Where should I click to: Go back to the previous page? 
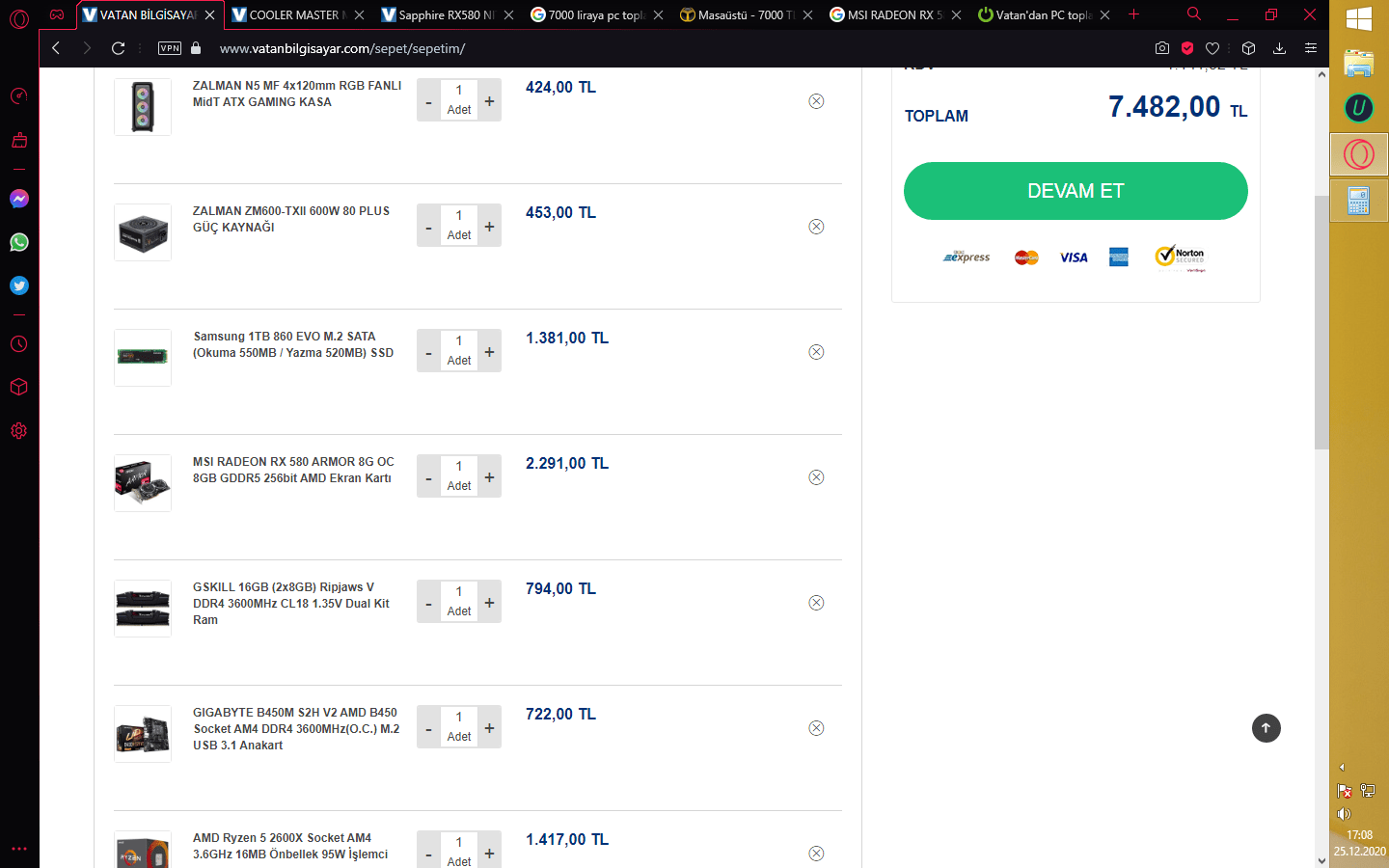56,48
